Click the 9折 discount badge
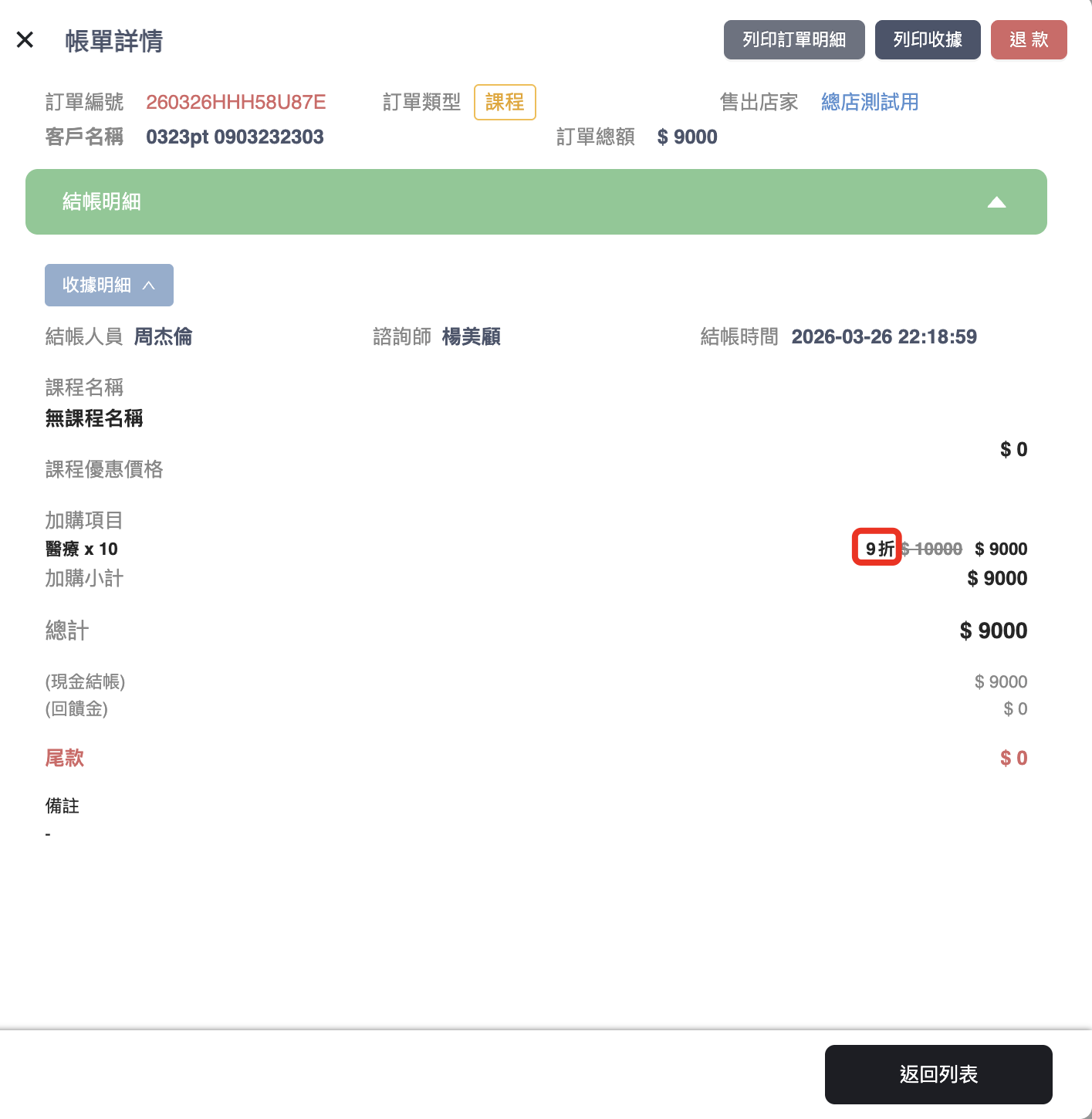This screenshot has width=1092, height=1119. coord(877,548)
